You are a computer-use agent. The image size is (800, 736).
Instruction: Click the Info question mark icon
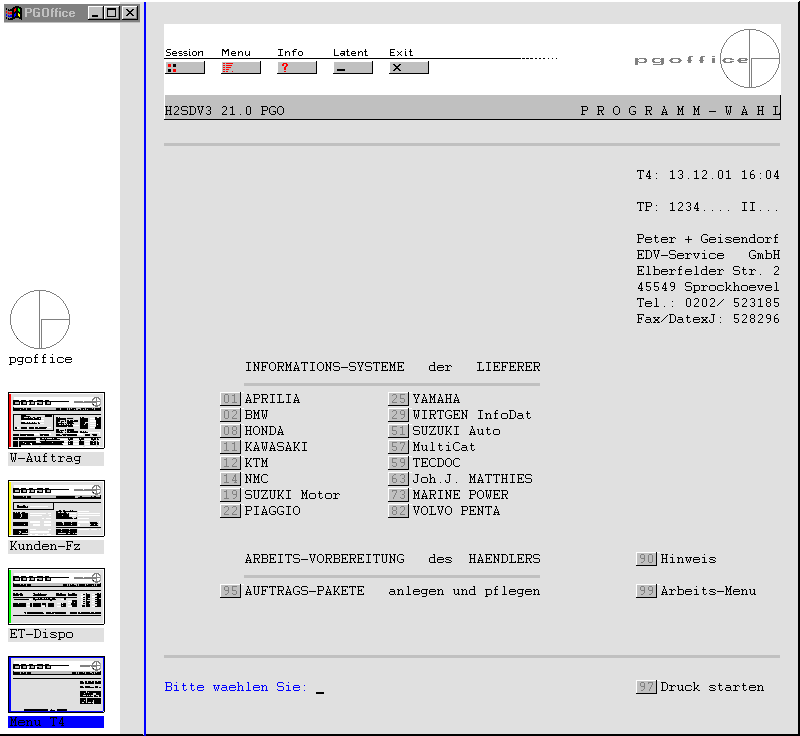pyautogui.click(x=296, y=68)
